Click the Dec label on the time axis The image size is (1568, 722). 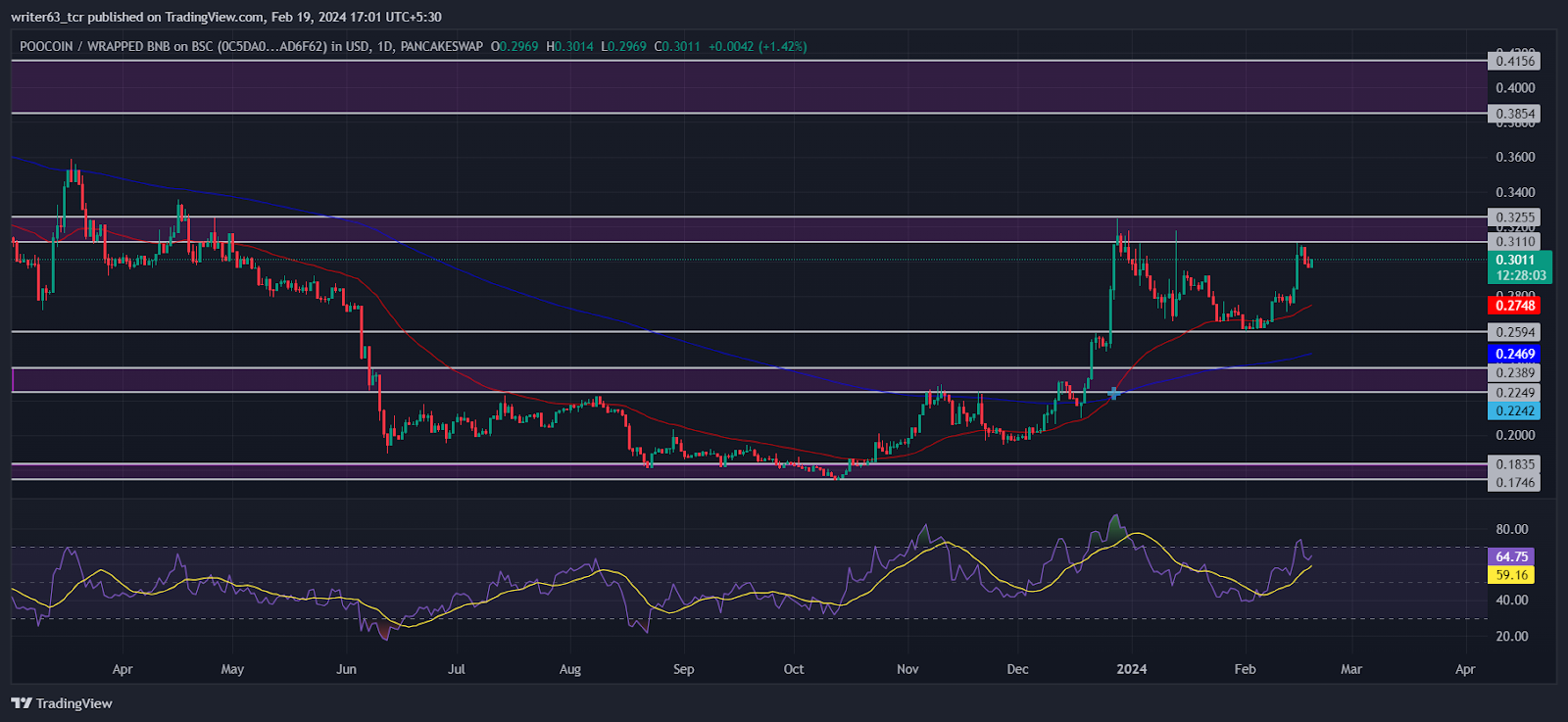click(1017, 669)
